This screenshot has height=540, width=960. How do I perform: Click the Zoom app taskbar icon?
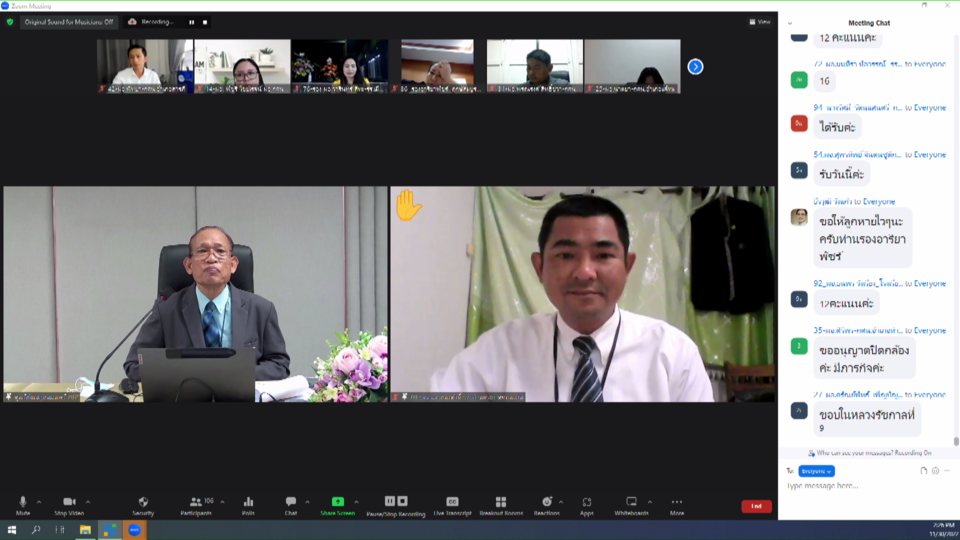pyautogui.click(x=135, y=530)
